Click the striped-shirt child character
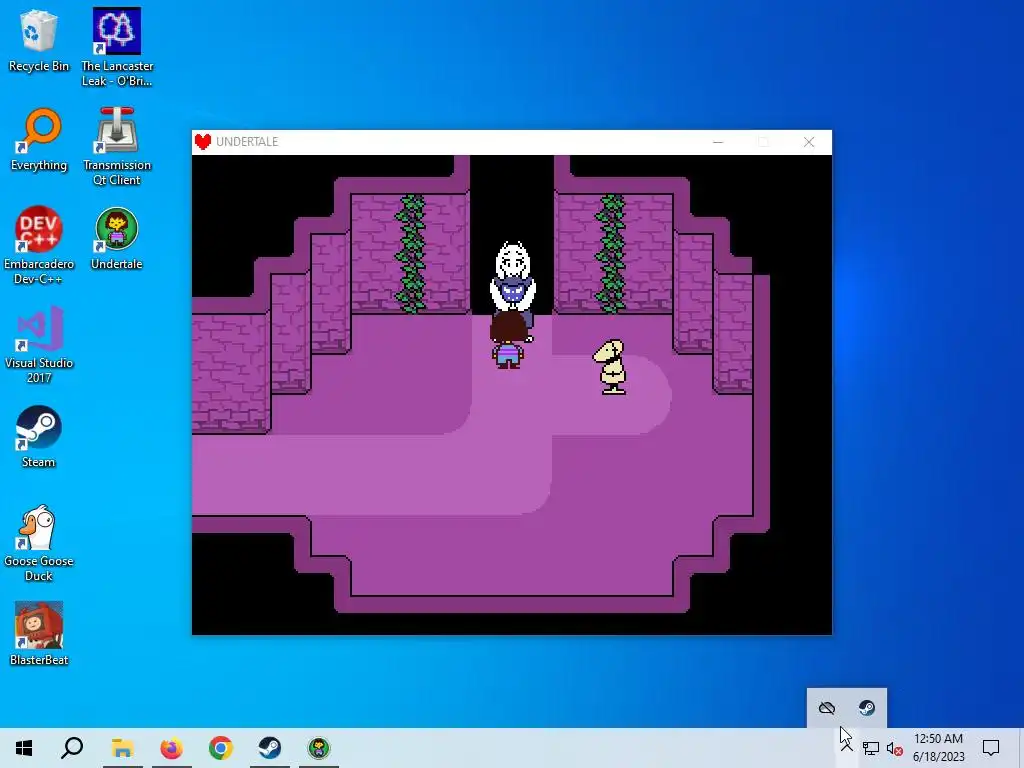1024x768 pixels. (x=508, y=342)
